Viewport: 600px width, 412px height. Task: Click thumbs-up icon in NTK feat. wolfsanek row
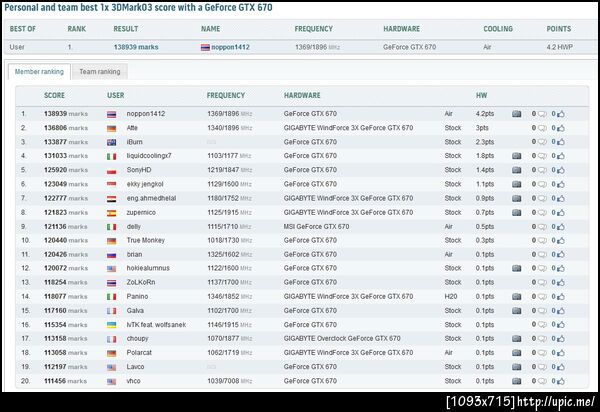(561, 325)
